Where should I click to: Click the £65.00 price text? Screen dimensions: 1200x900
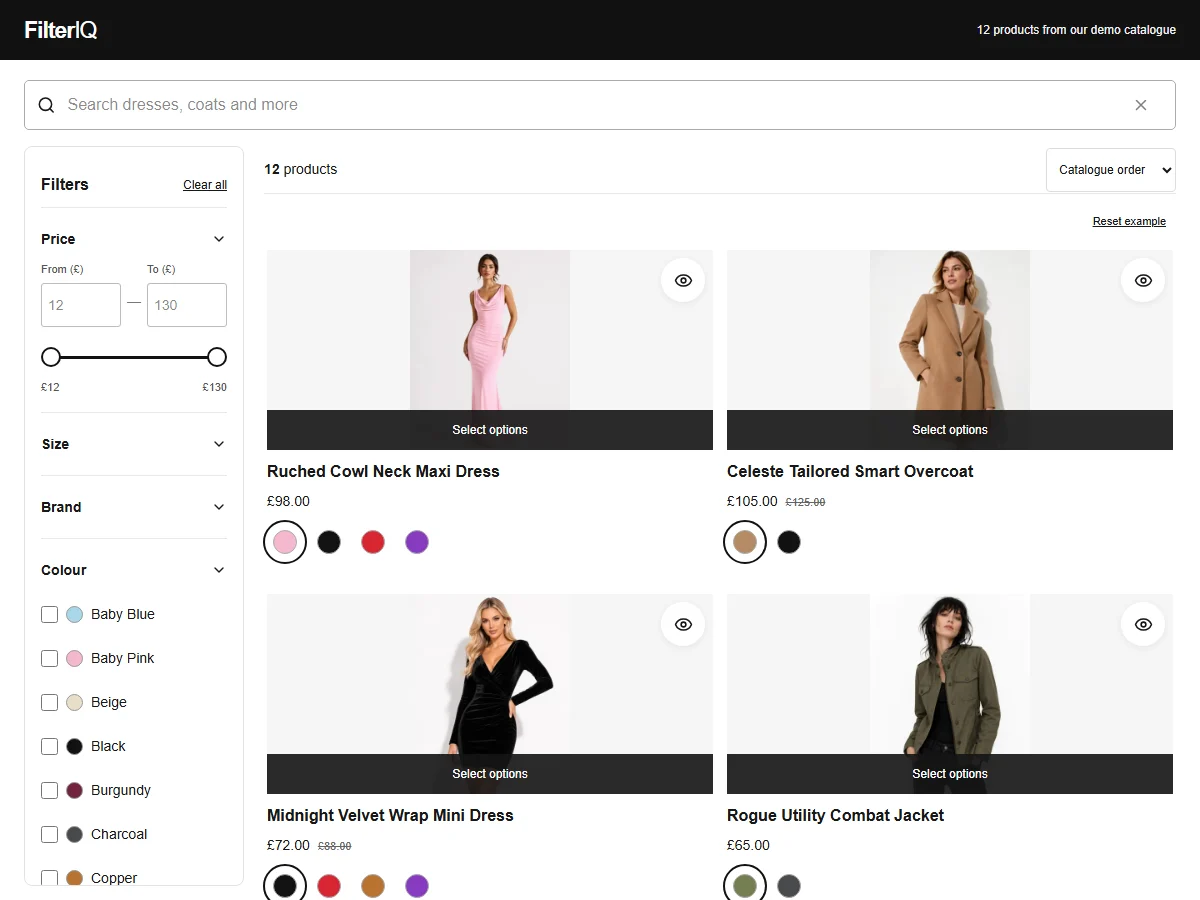tap(748, 845)
